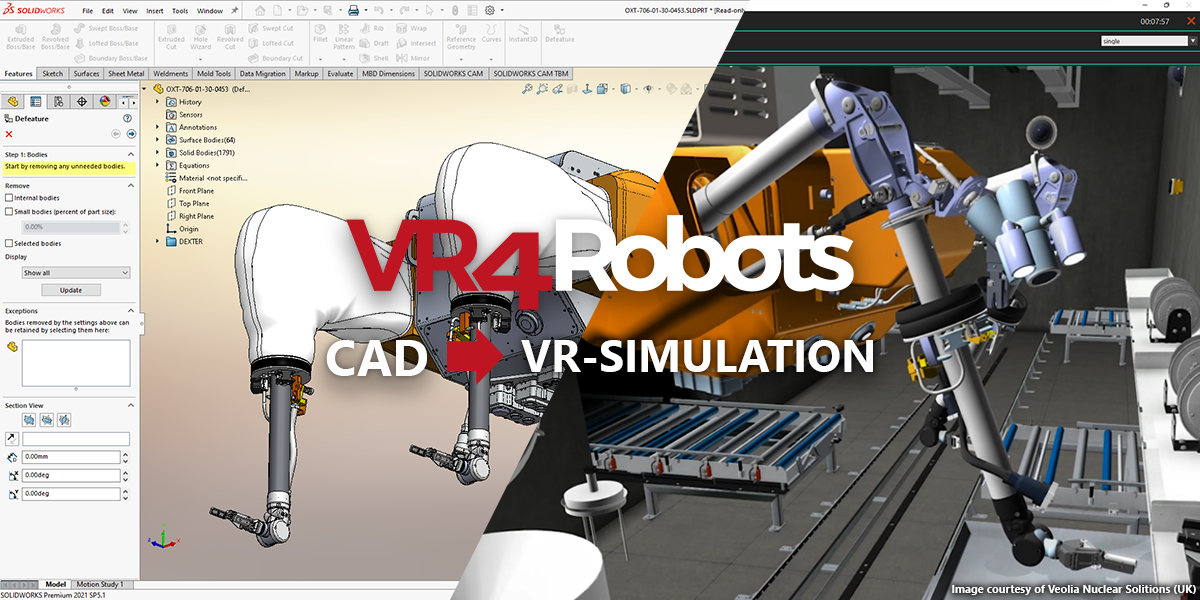The image size is (1200, 600).
Task: Increment the 0.00mm offset spinner
Action: [x=125, y=454]
